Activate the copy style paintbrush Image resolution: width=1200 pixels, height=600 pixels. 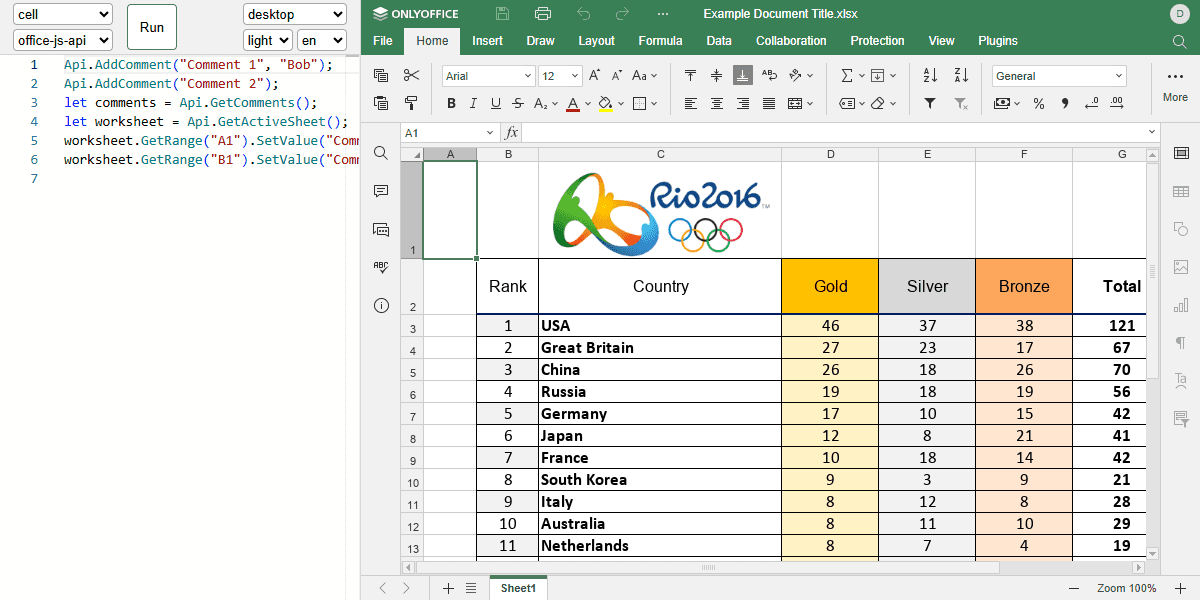(411, 103)
